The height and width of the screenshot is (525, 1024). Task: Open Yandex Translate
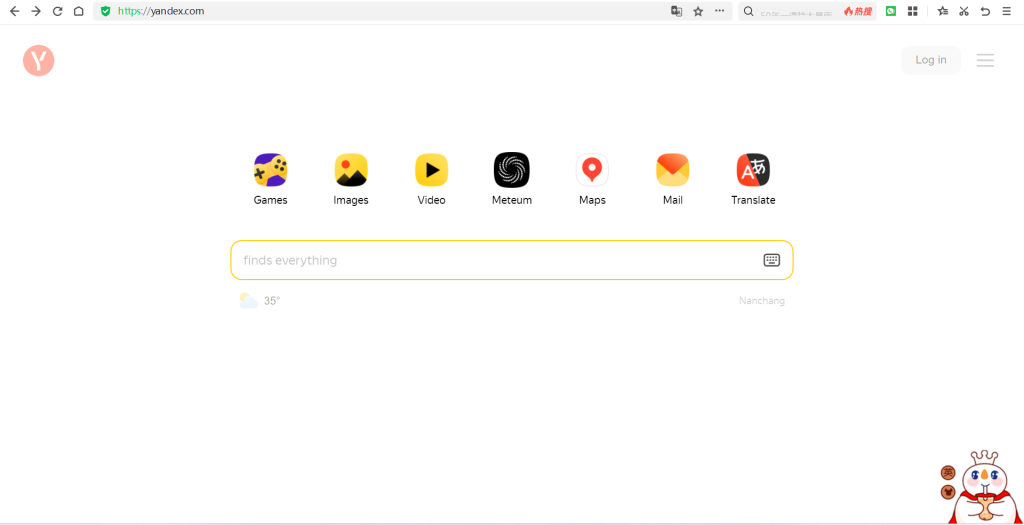[753, 170]
